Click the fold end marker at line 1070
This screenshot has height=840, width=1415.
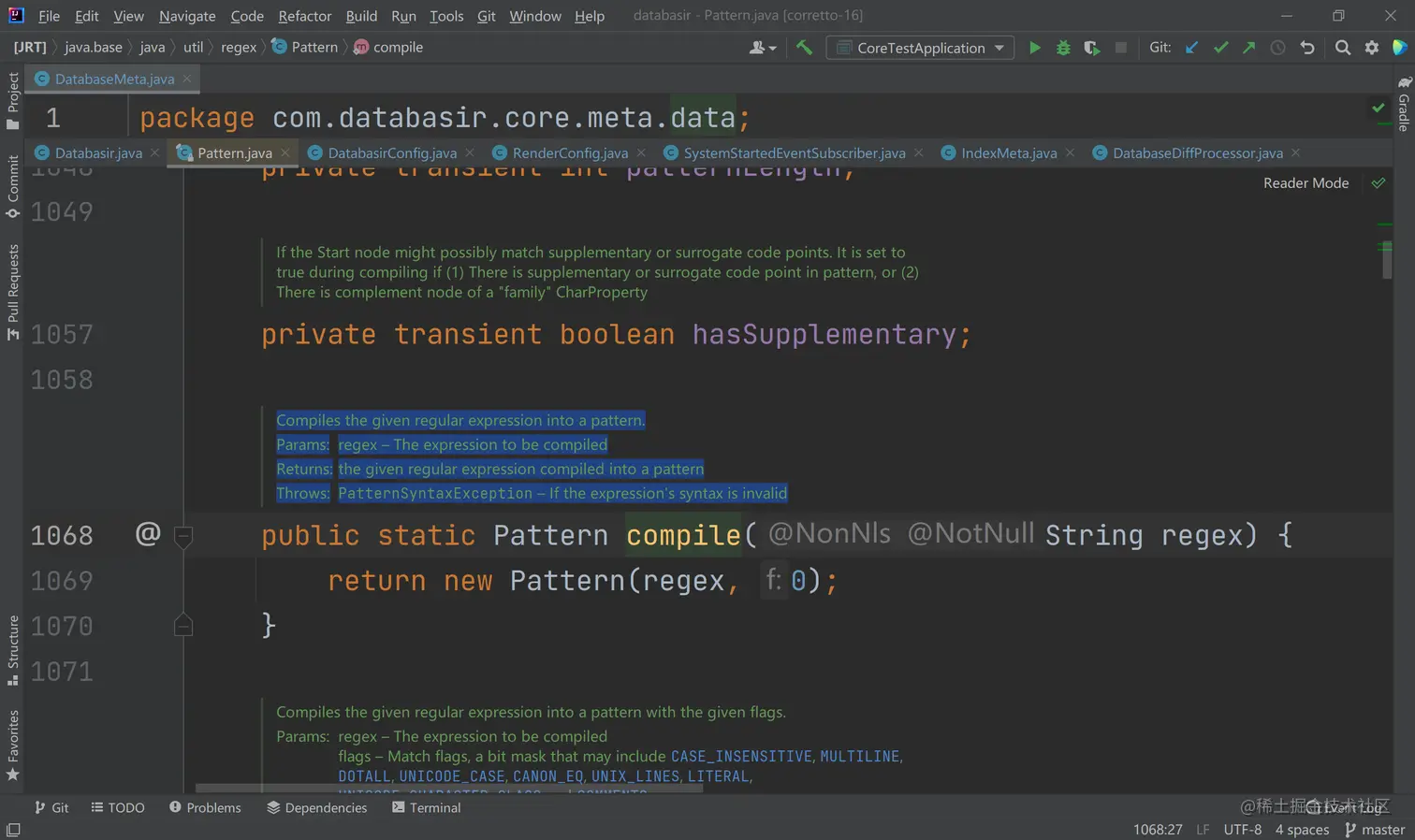click(x=183, y=625)
